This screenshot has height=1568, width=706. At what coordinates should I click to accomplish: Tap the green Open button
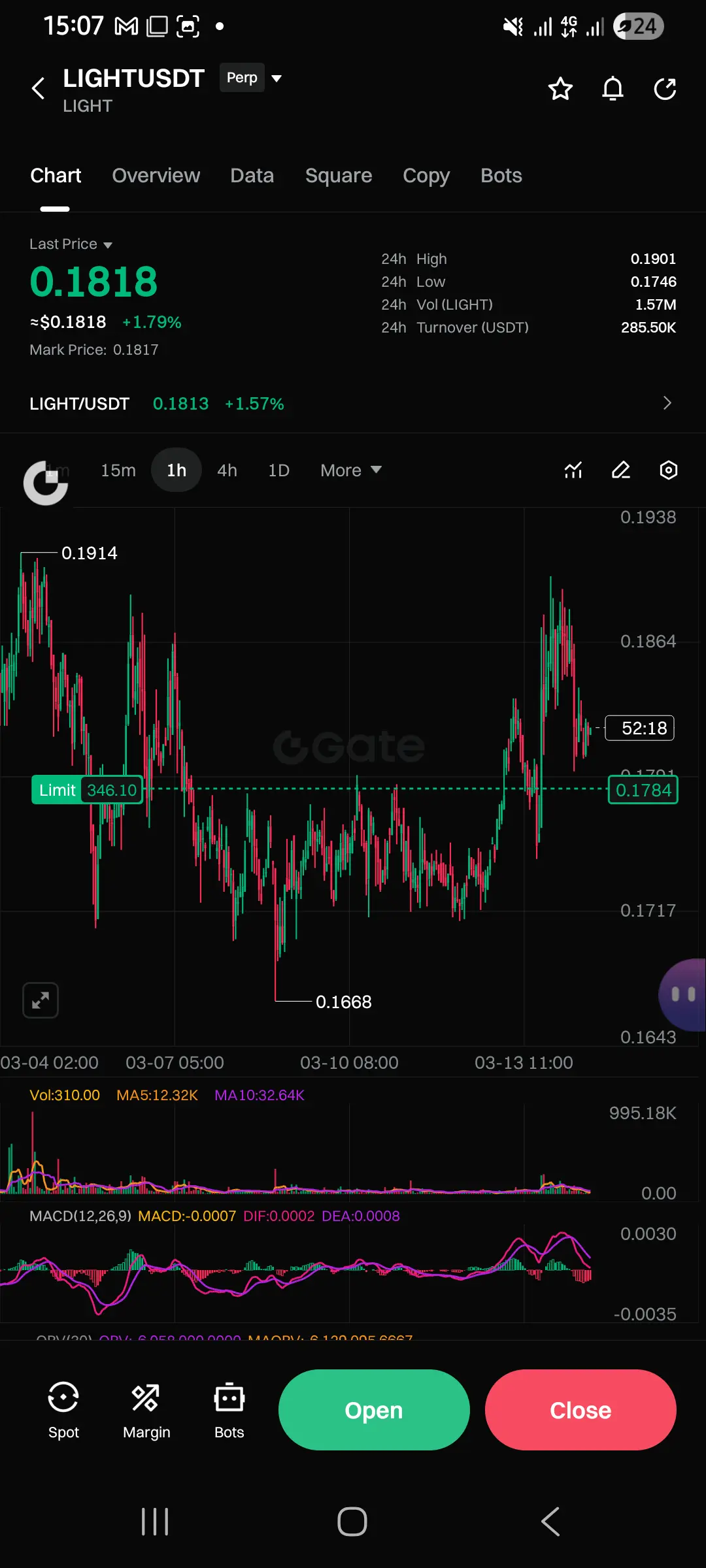click(374, 1410)
